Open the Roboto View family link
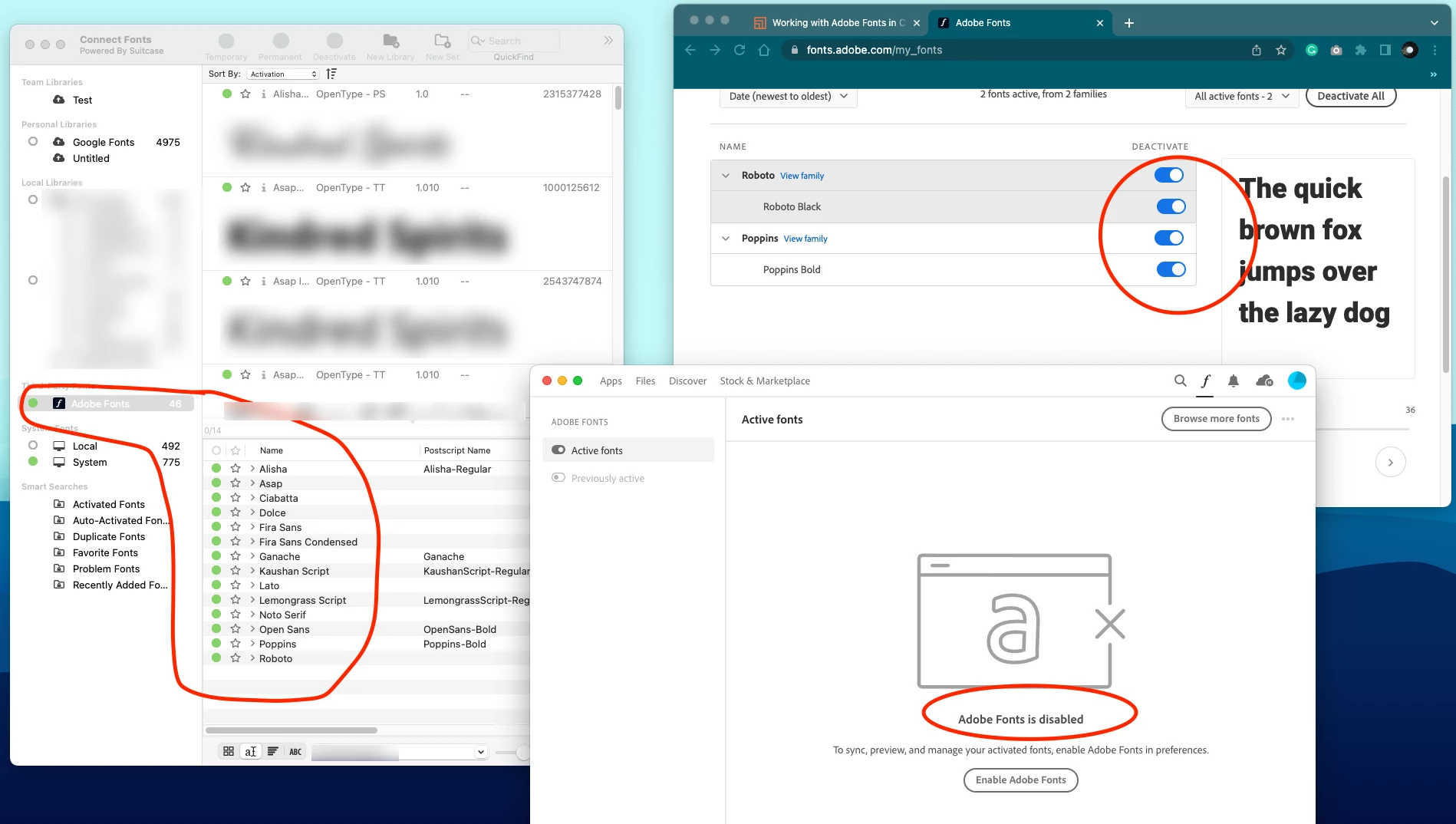1456x824 pixels. (x=802, y=176)
